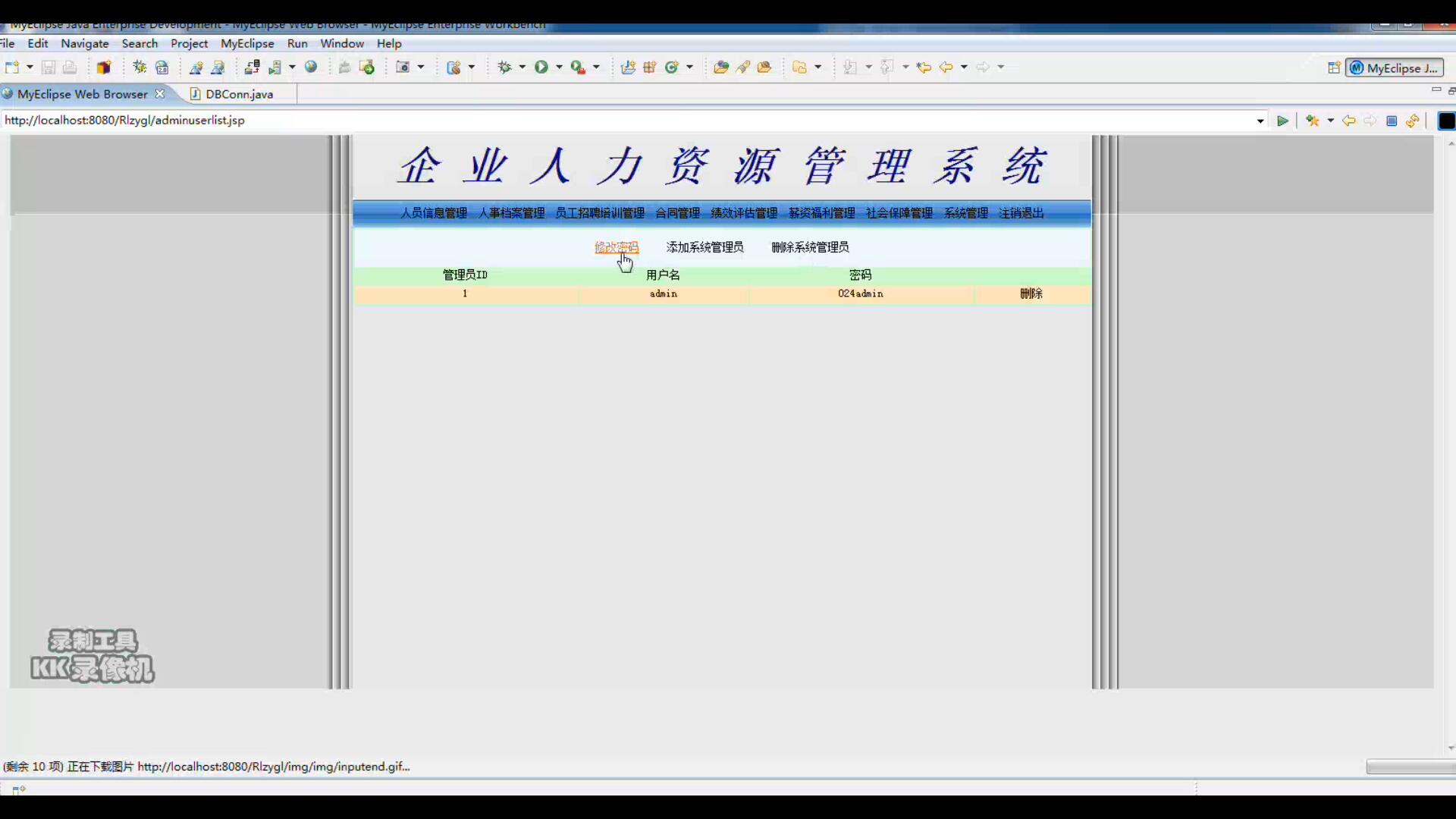Open the Edit menu
Screen dimensions: 1456x819
[x=38, y=44]
